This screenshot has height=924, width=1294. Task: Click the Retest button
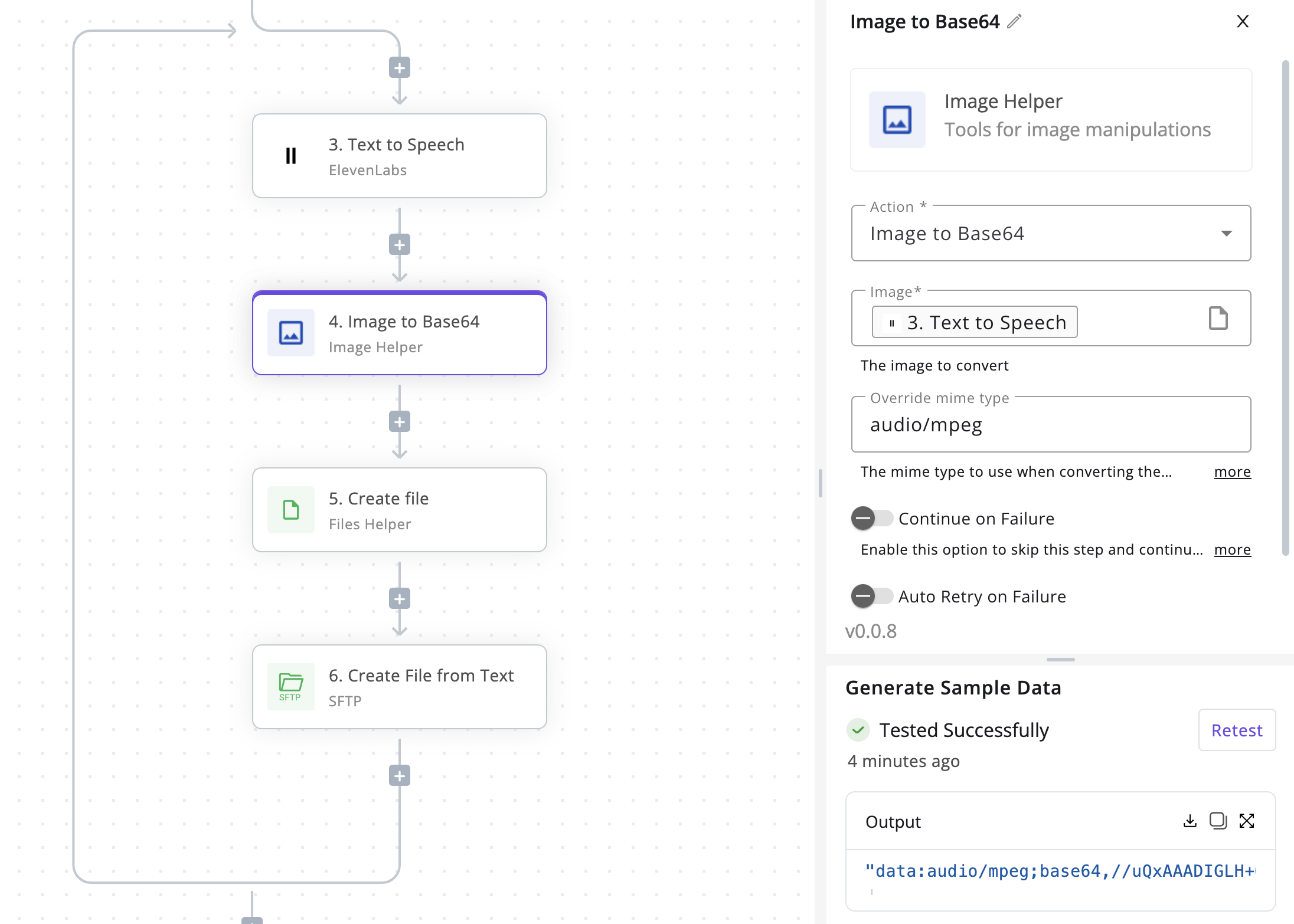1237,730
